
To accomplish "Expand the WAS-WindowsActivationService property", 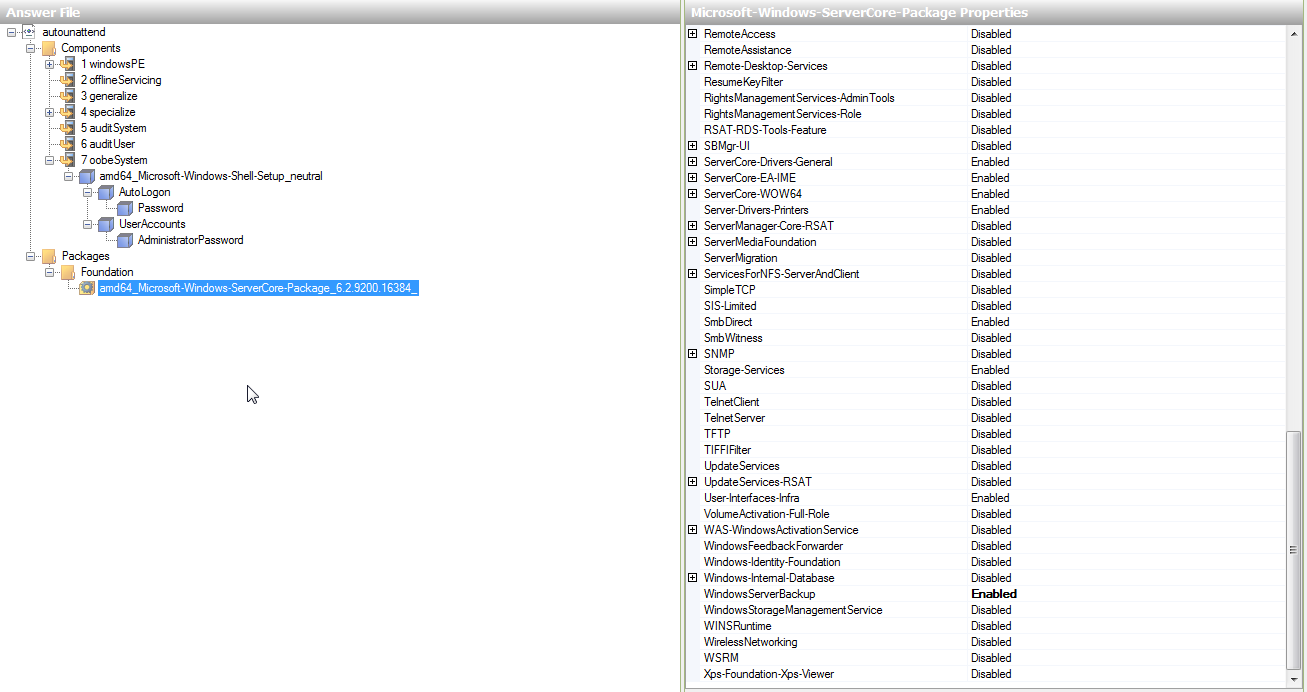I will 692,530.
